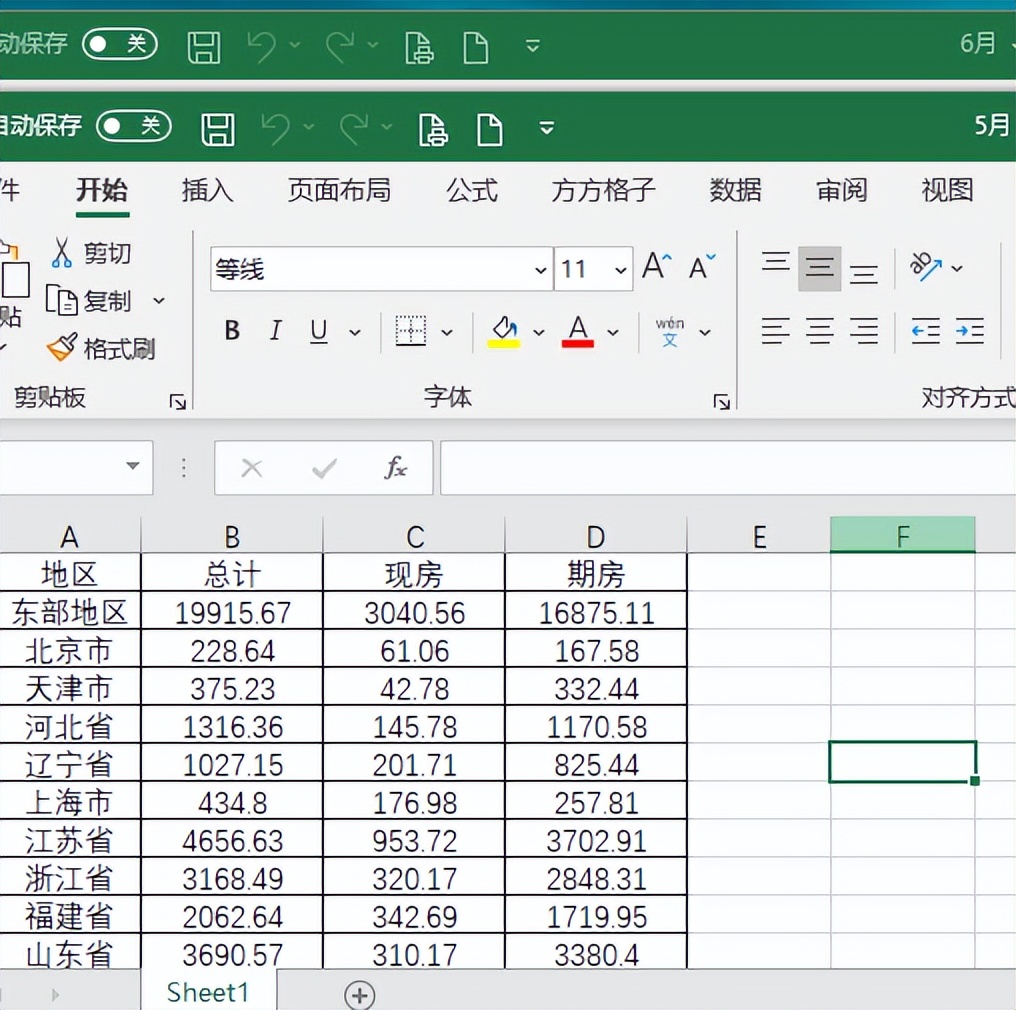Screen dimensions: 1016x1010
Task: Open font name dropdown 等线
Action: (540, 270)
